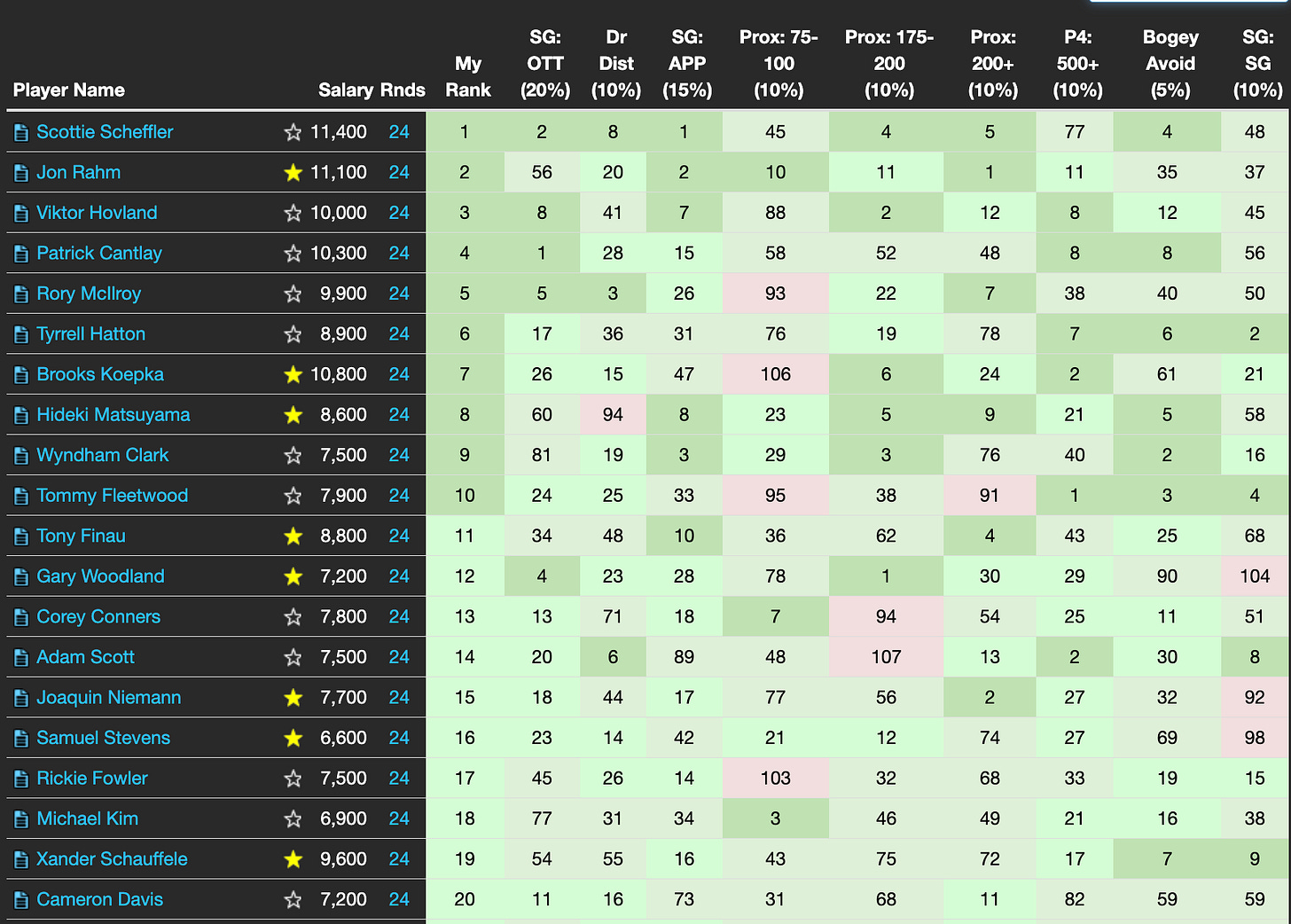Open Tony Finau's document icon

pos(21,536)
